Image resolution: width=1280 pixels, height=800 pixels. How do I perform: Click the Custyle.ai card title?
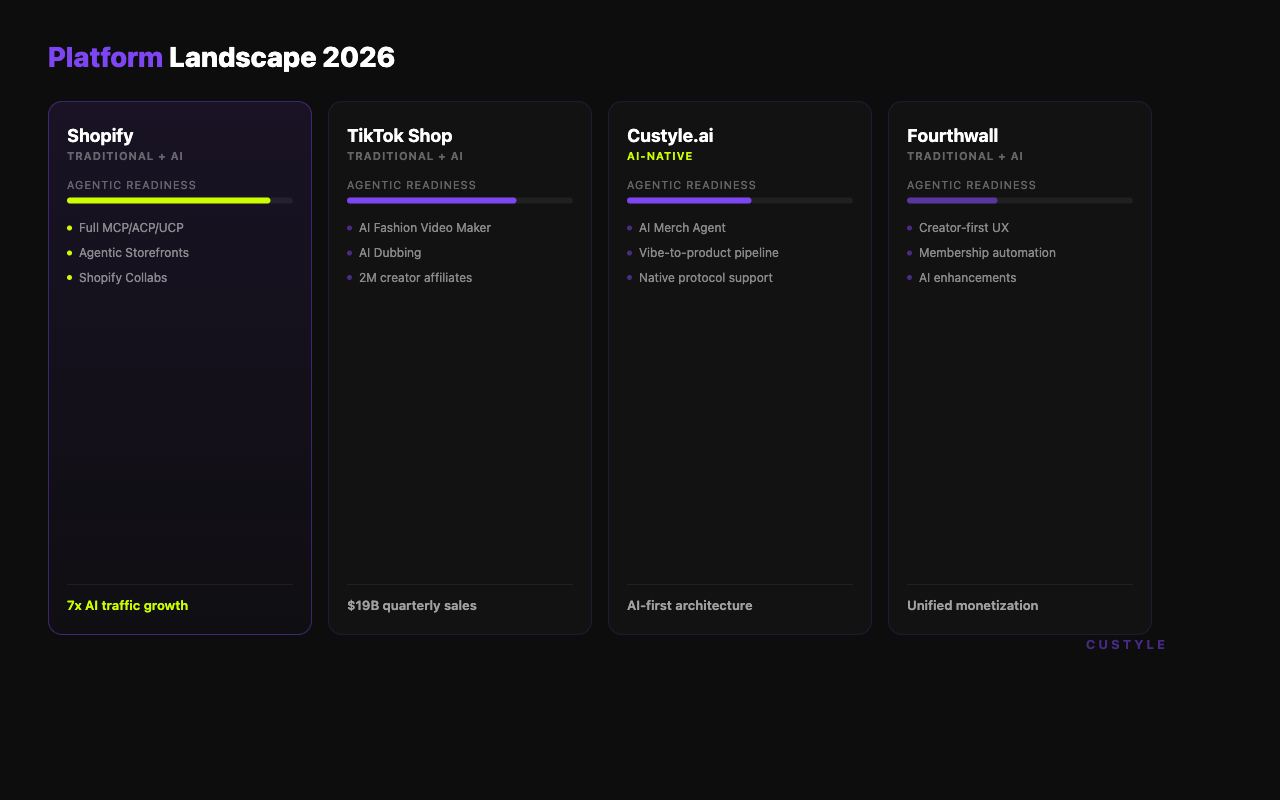click(670, 136)
